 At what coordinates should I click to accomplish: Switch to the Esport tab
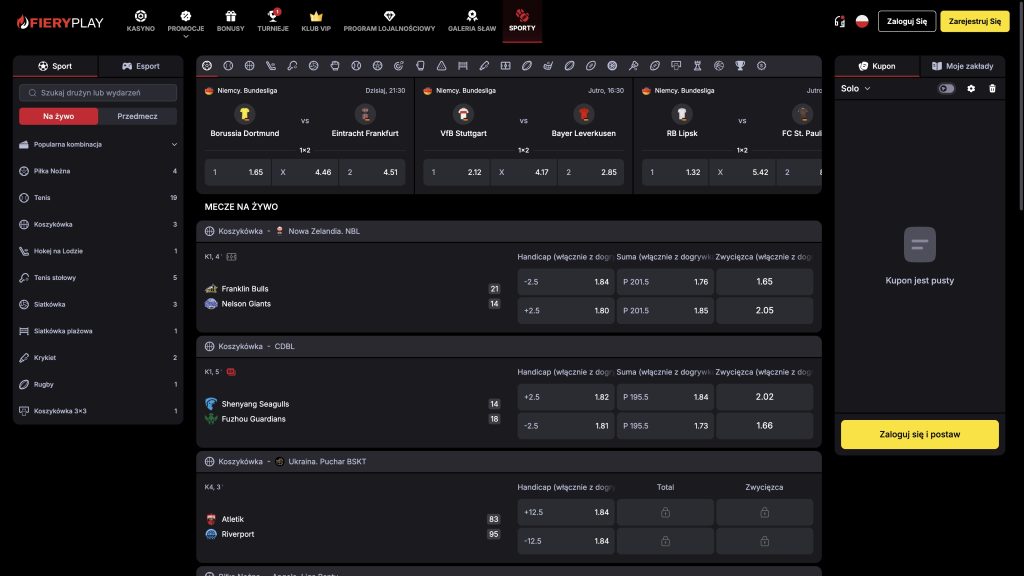[x=140, y=66]
